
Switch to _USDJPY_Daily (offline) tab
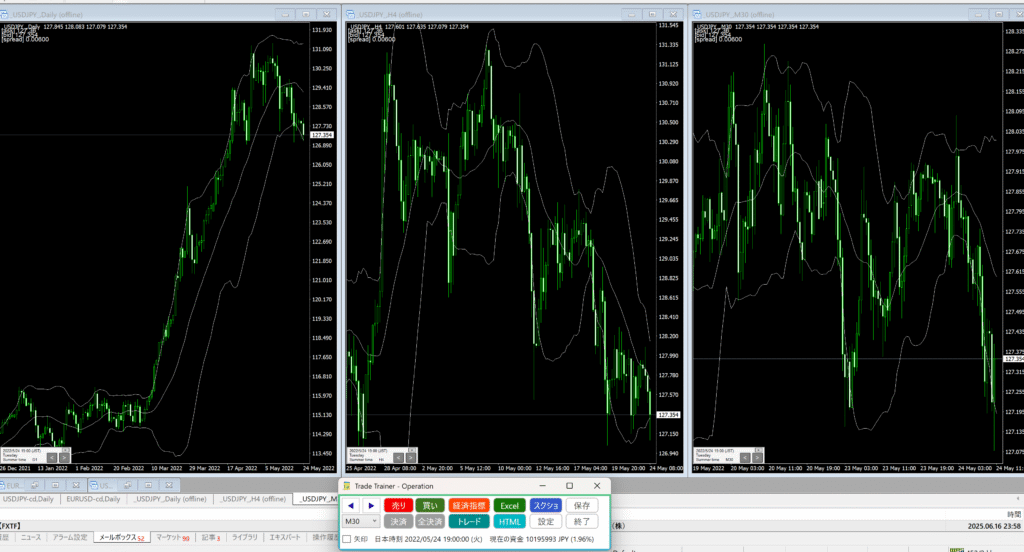coord(170,499)
